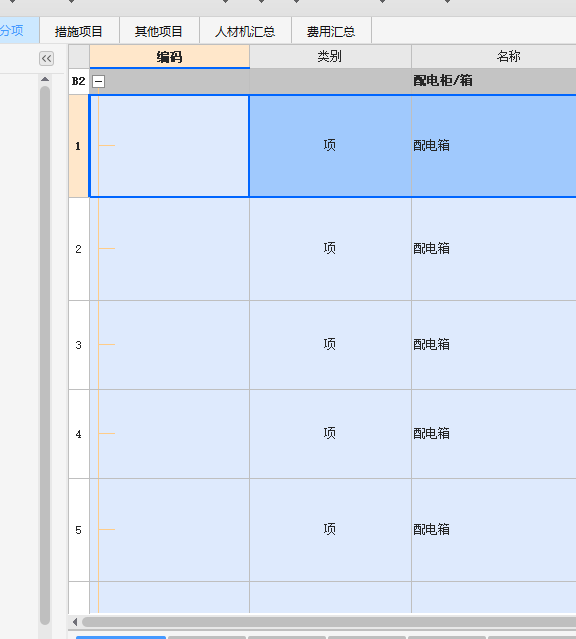The height and width of the screenshot is (639, 576).
Task: Select the 分项 tab
Action: coord(19,30)
